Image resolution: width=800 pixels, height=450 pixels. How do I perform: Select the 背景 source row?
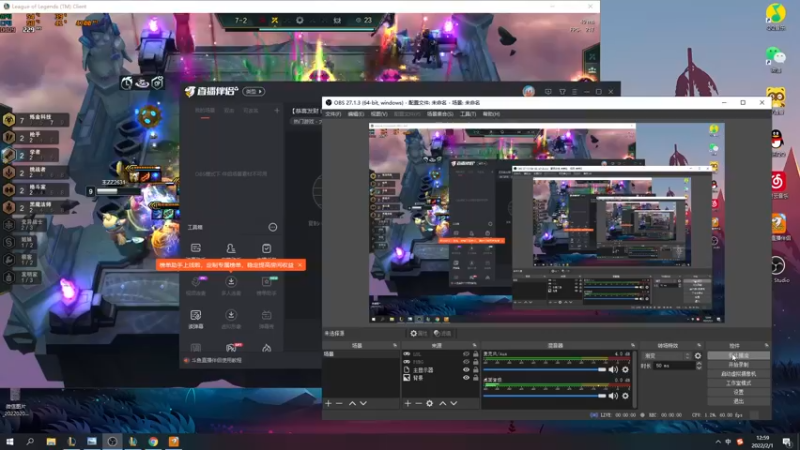click(x=441, y=378)
